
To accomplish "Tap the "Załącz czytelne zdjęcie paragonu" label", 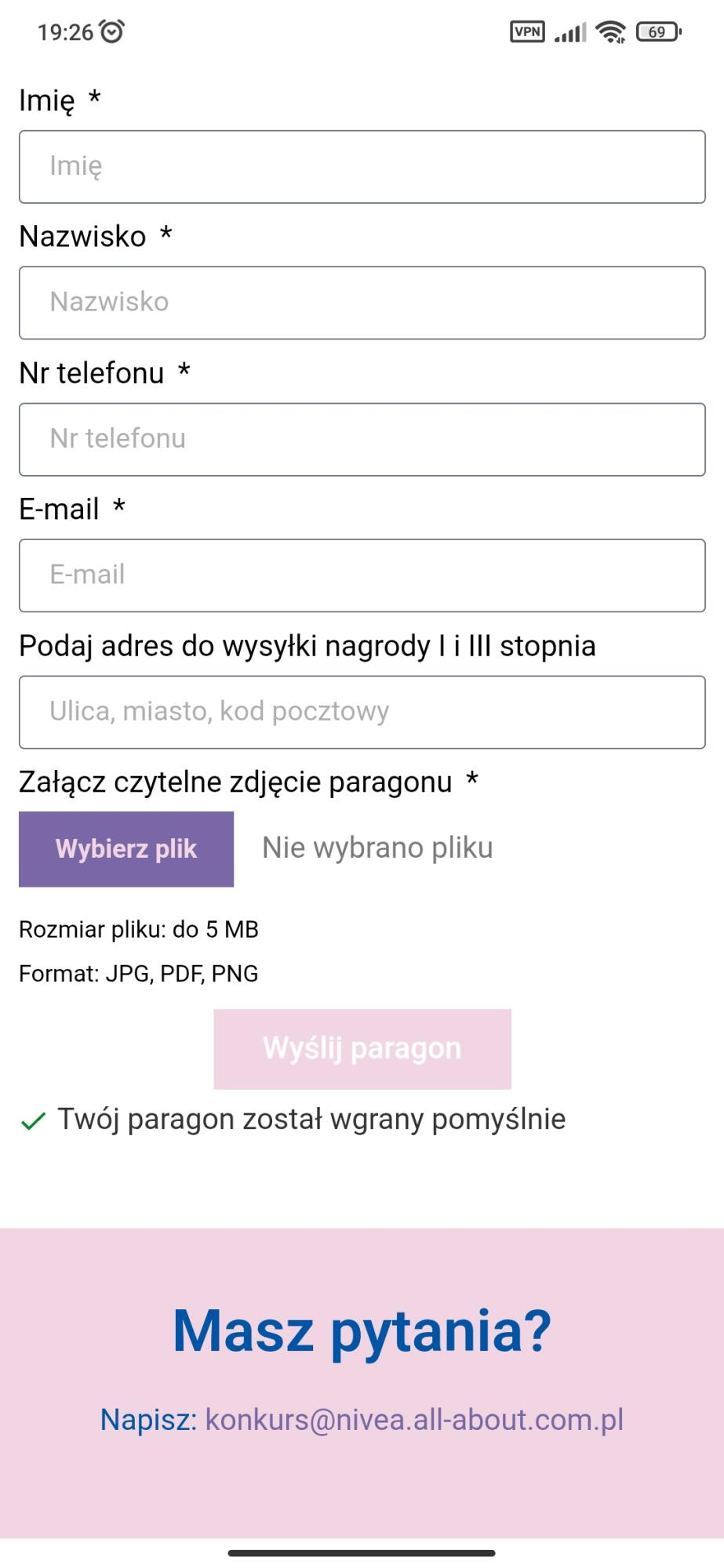I will tap(235, 782).
